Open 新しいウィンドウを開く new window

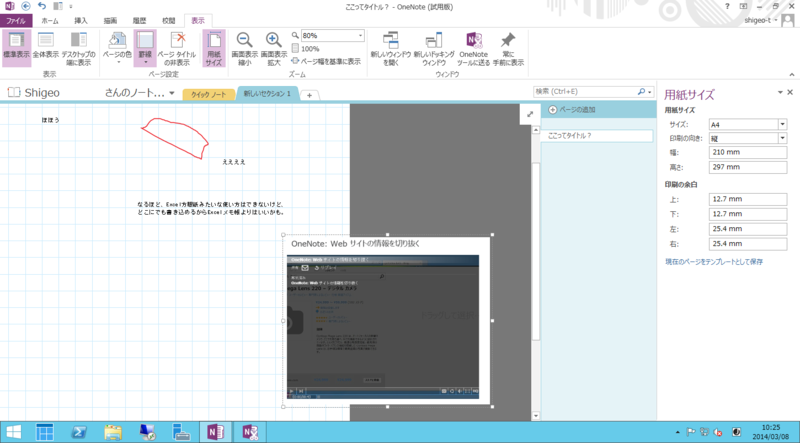391,48
